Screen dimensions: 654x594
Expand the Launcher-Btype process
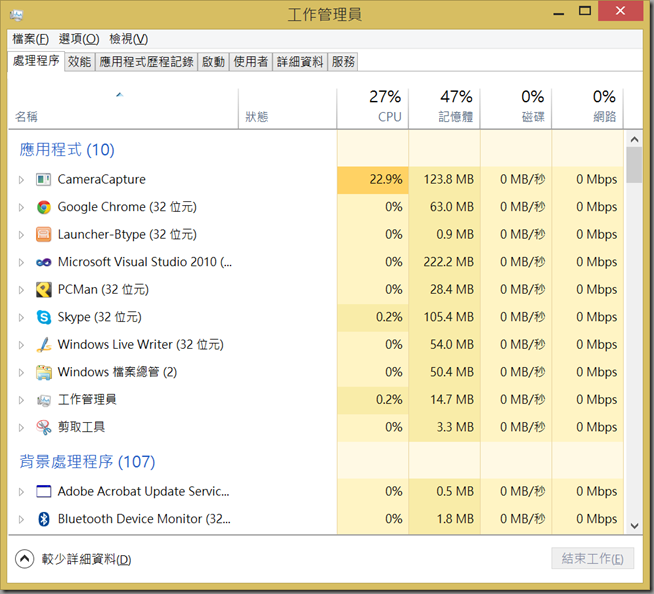(x=21, y=235)
